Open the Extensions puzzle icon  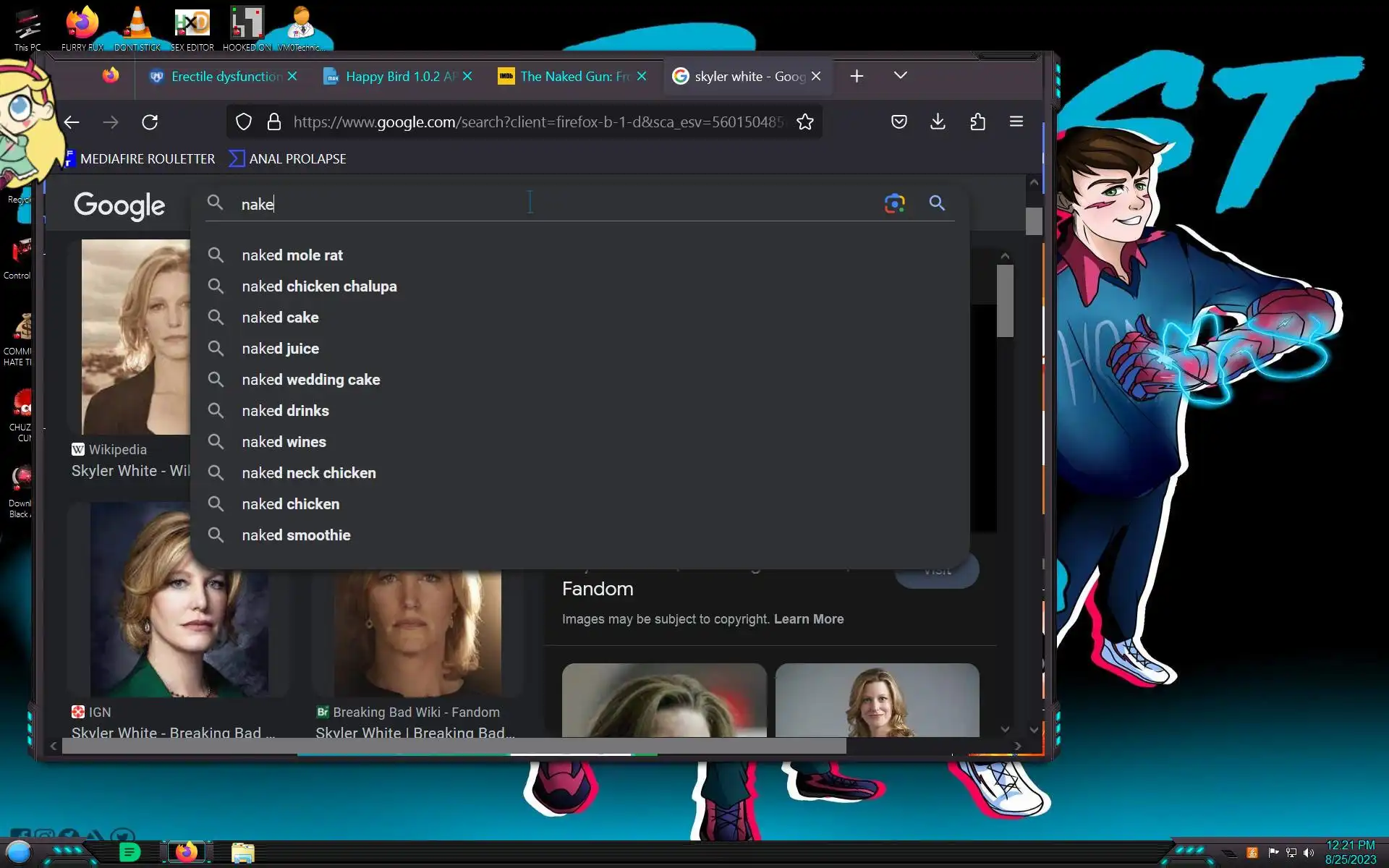coord(977,122)
